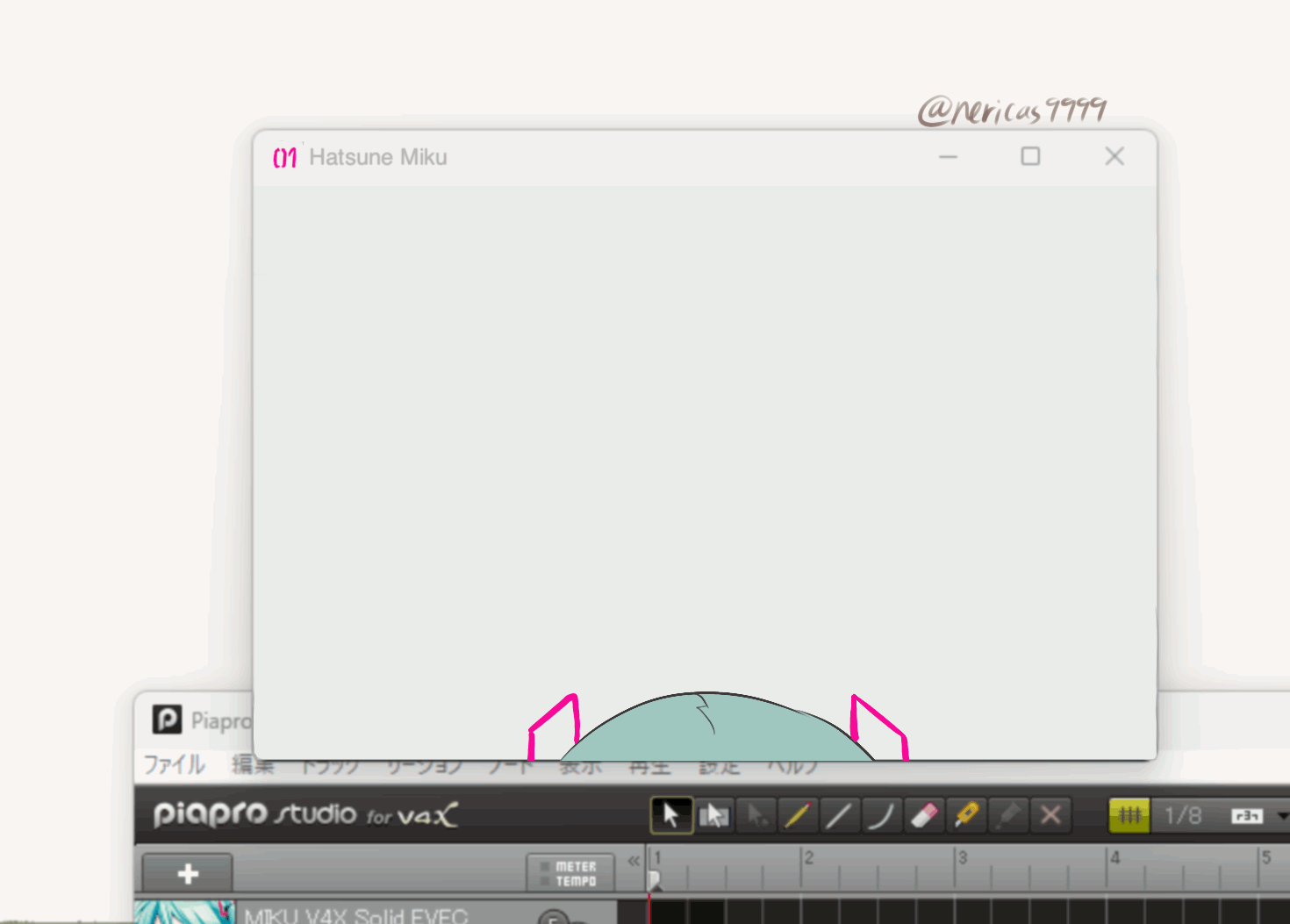Open the 編集 menu in Piapro

[x=254, y=765]
